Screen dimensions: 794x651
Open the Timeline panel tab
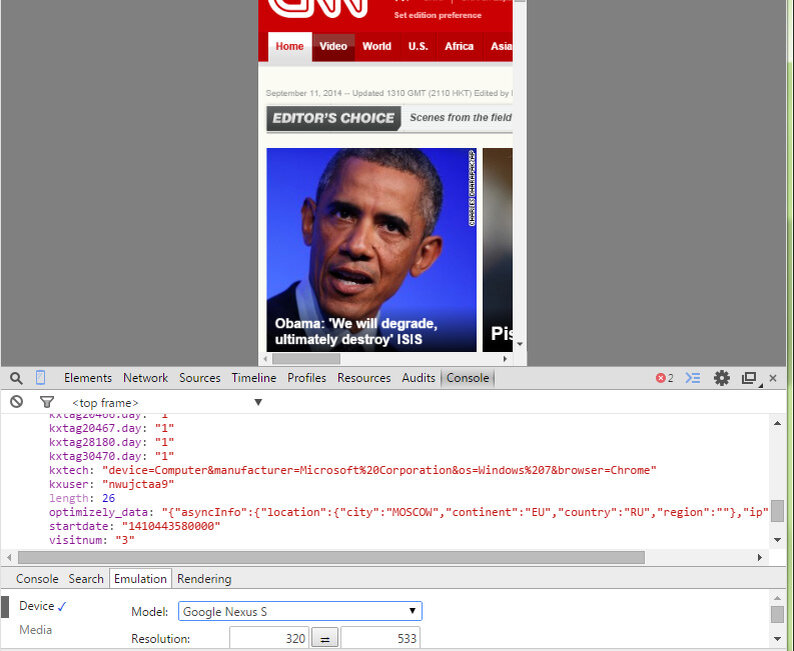coord(254,378)
